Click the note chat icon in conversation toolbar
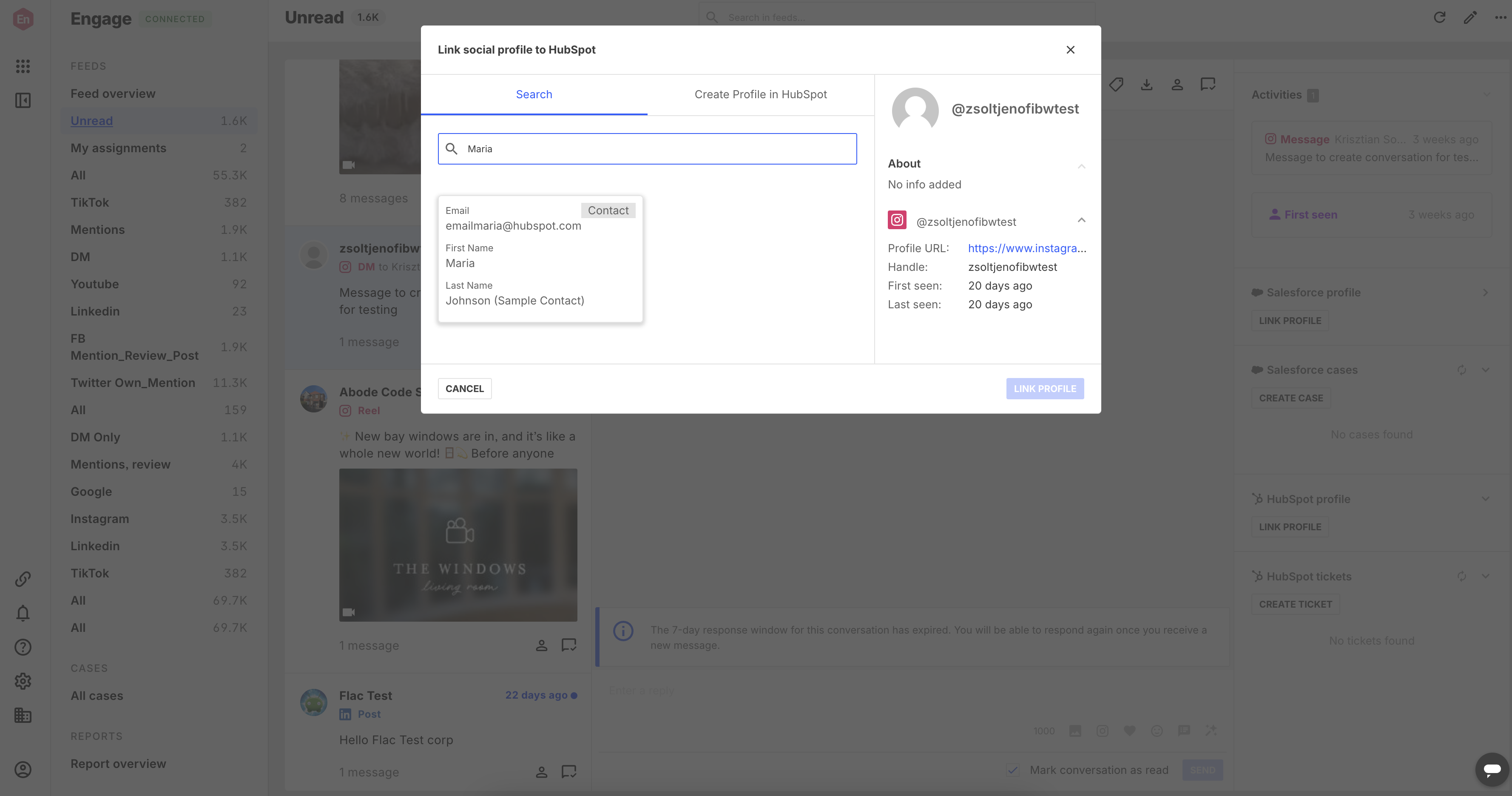Viewport: 1512px width, 796px height. (1208, 85)
